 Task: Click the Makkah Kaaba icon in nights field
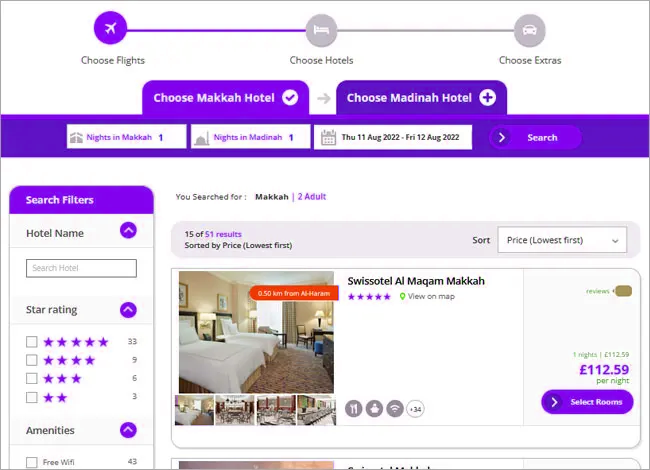76,137
